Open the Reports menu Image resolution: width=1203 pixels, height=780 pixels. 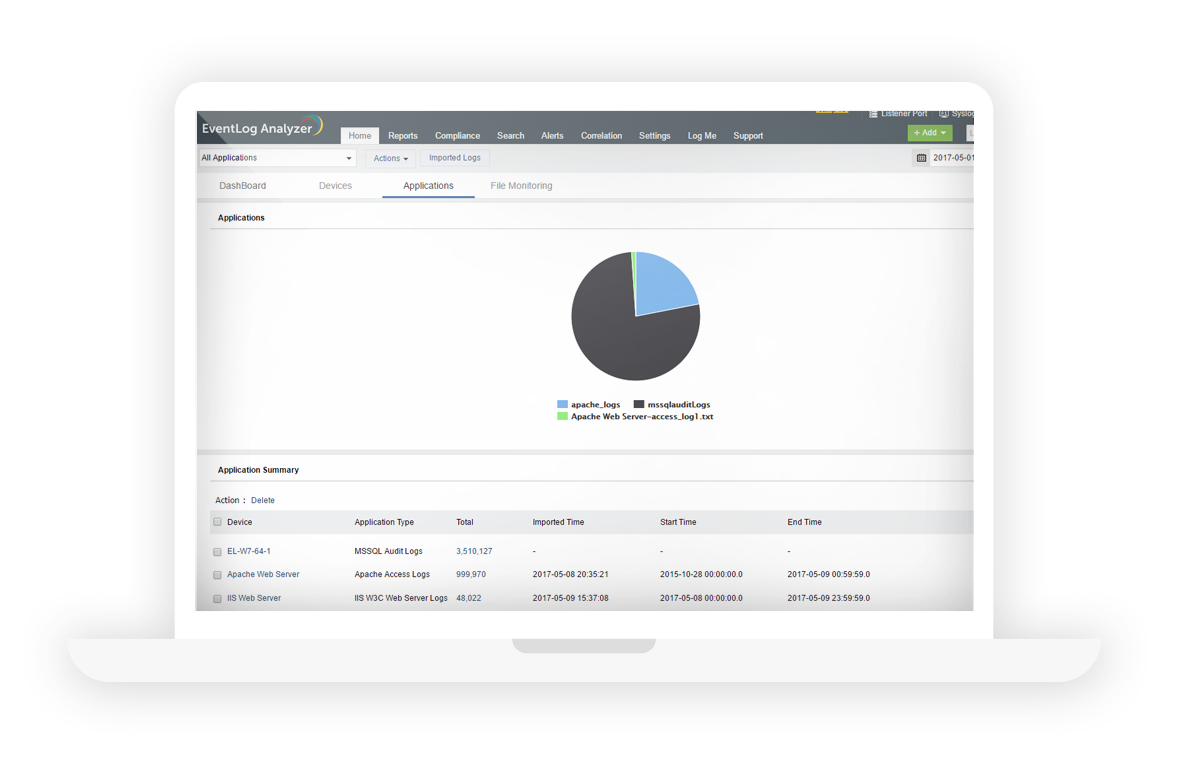coord(403,136)
